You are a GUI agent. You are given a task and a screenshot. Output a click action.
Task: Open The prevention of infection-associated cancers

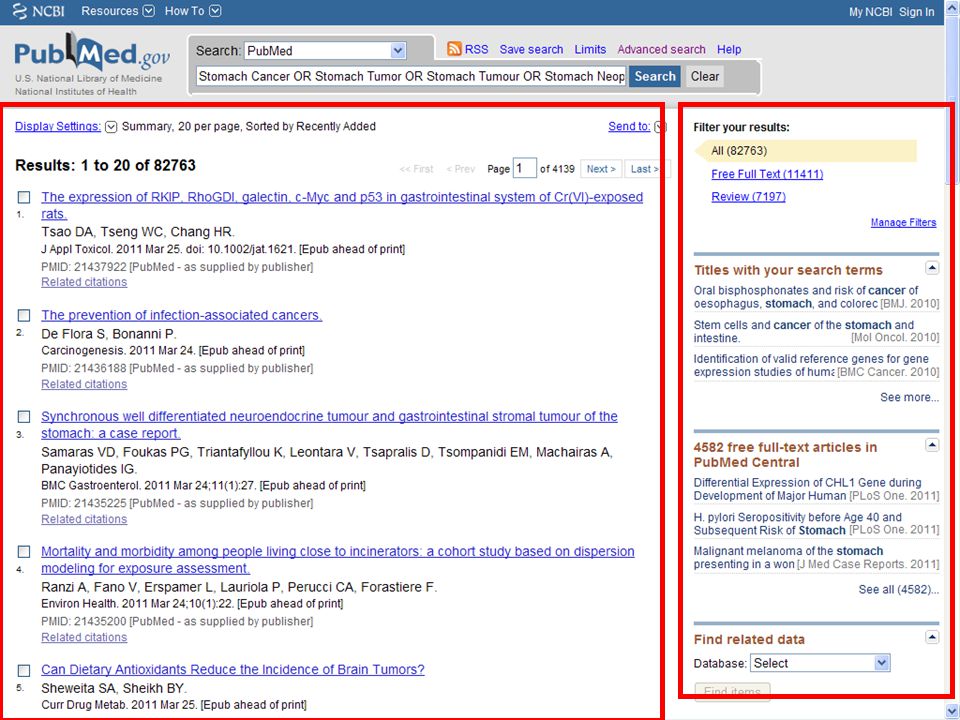point(181,315)
